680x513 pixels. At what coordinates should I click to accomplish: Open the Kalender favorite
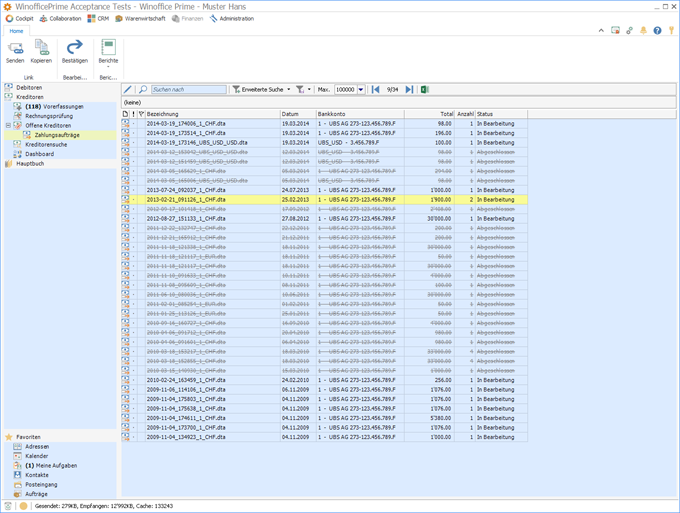click(x=36, y=456)
